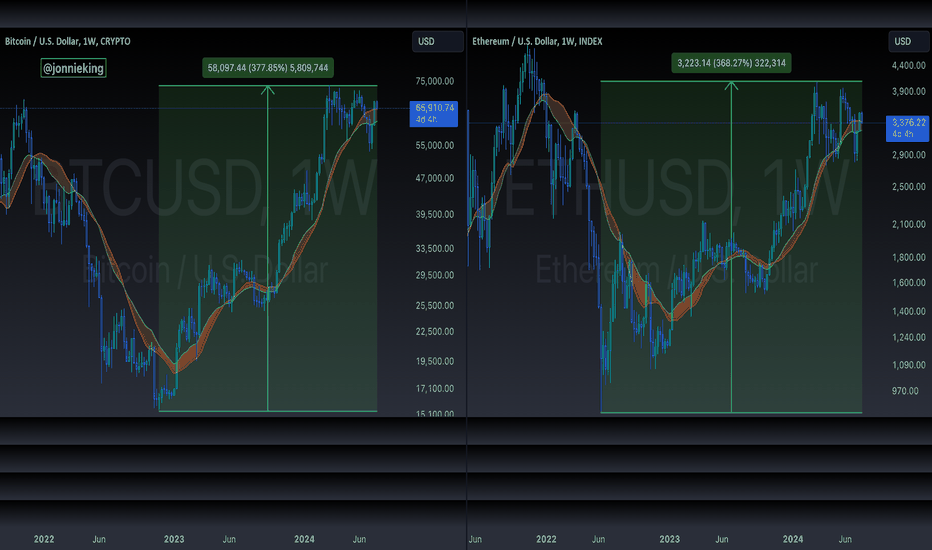The width and height of the screenshot is (932, 550).
Task: Click the 1,090.00 Ethereum axis label
Action: [909, 365]
